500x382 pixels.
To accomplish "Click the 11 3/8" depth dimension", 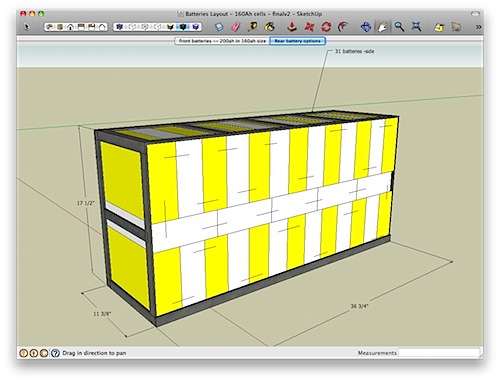I will pos(102,314).
